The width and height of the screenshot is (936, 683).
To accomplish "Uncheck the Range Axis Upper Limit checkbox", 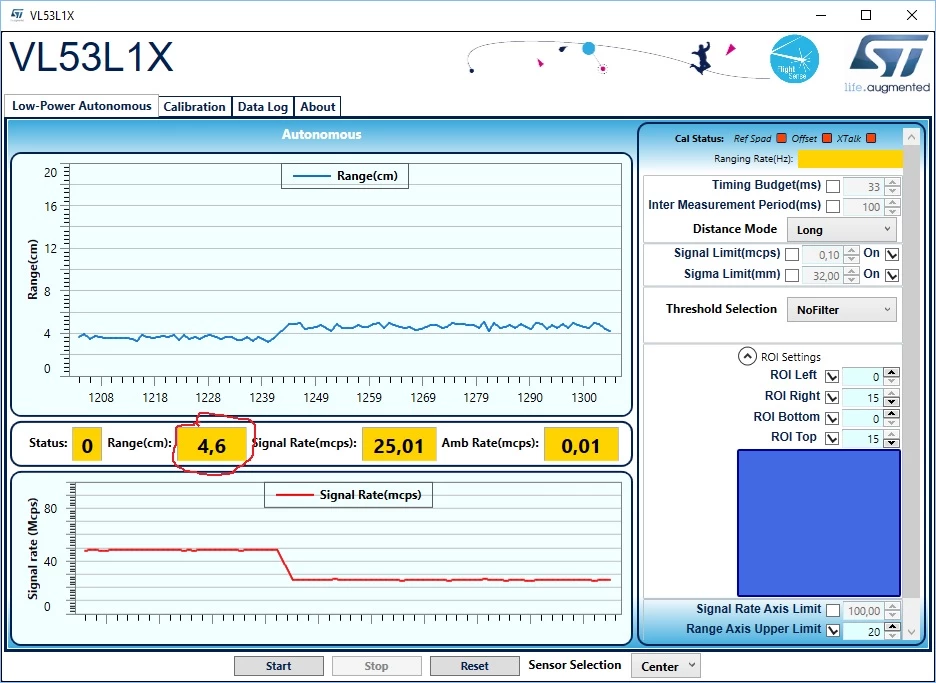I will click(x=833, y=631).
